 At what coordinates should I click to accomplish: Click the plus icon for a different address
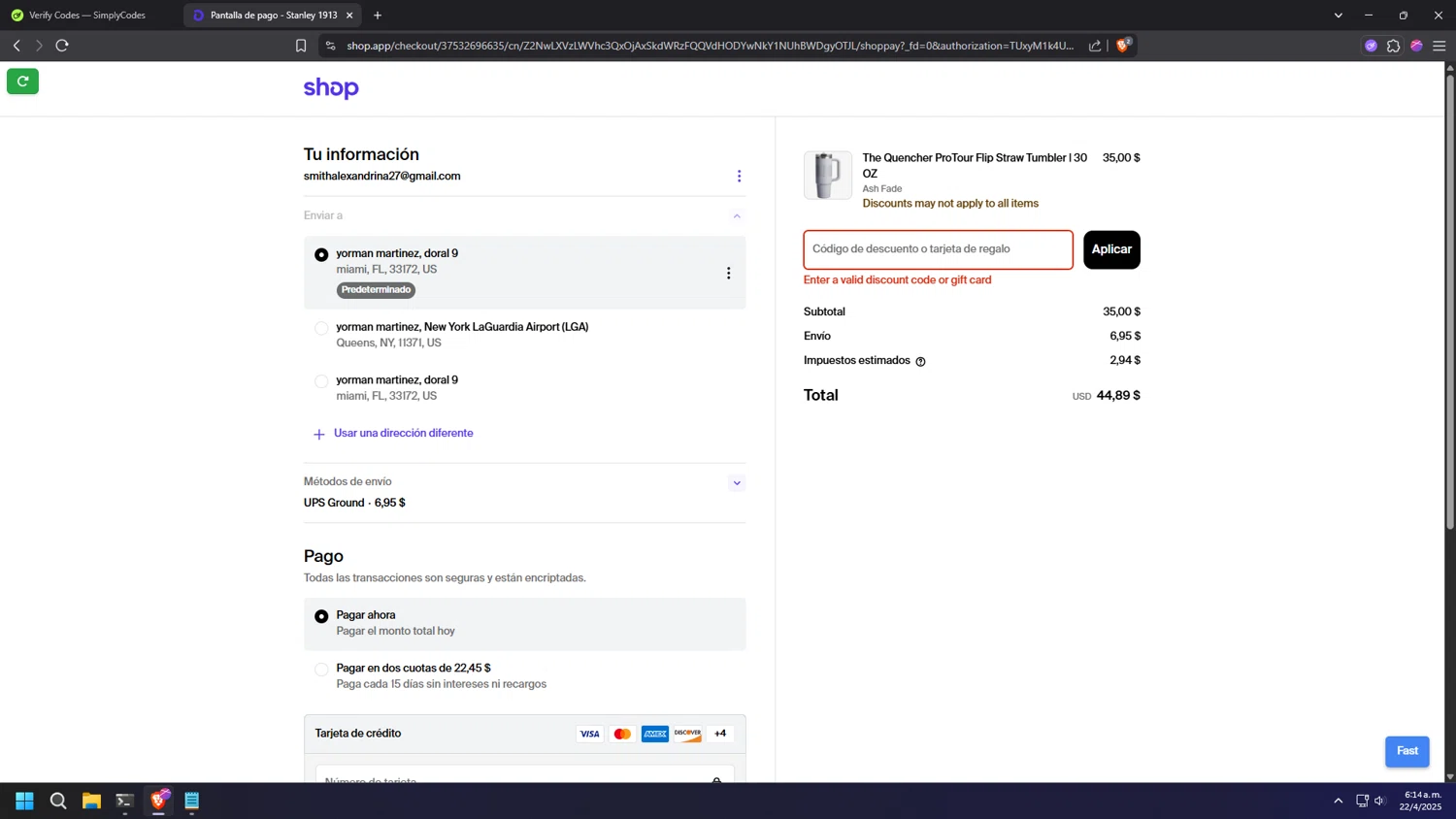pos(318,434)
